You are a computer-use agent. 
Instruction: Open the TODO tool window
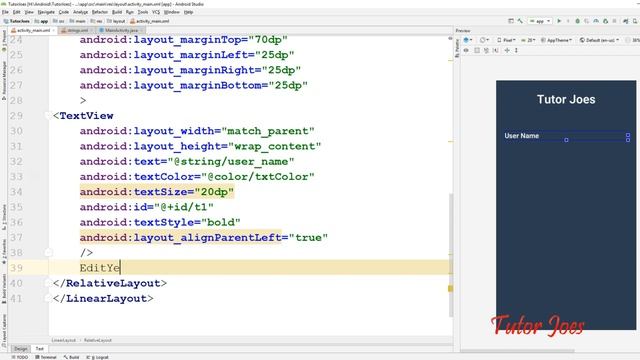point(20,357)
